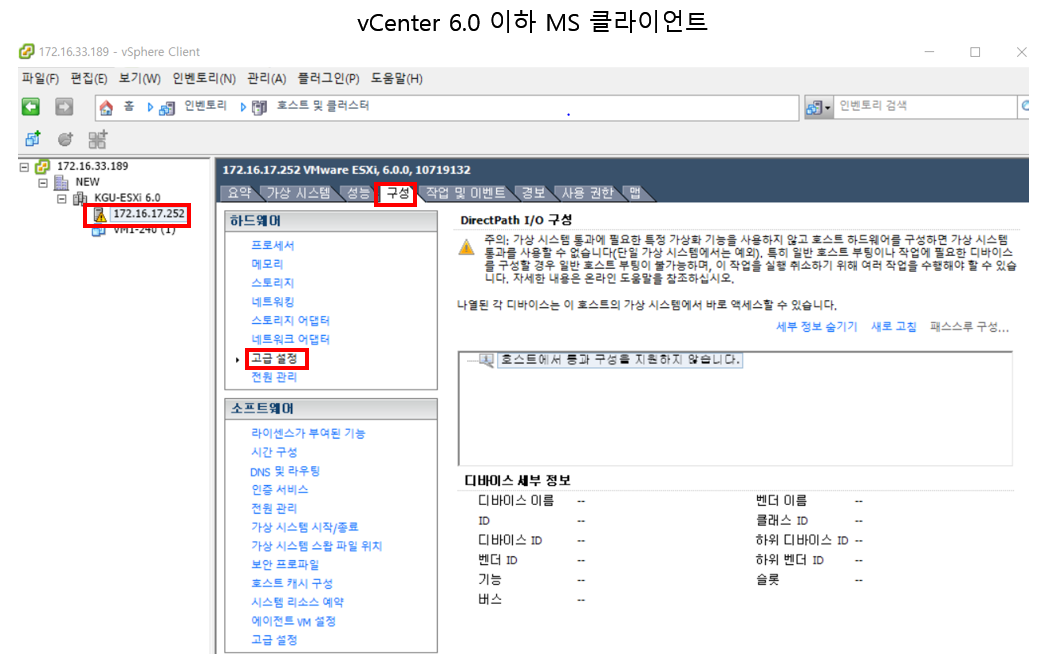Click the 새로 고침 link

893,327
